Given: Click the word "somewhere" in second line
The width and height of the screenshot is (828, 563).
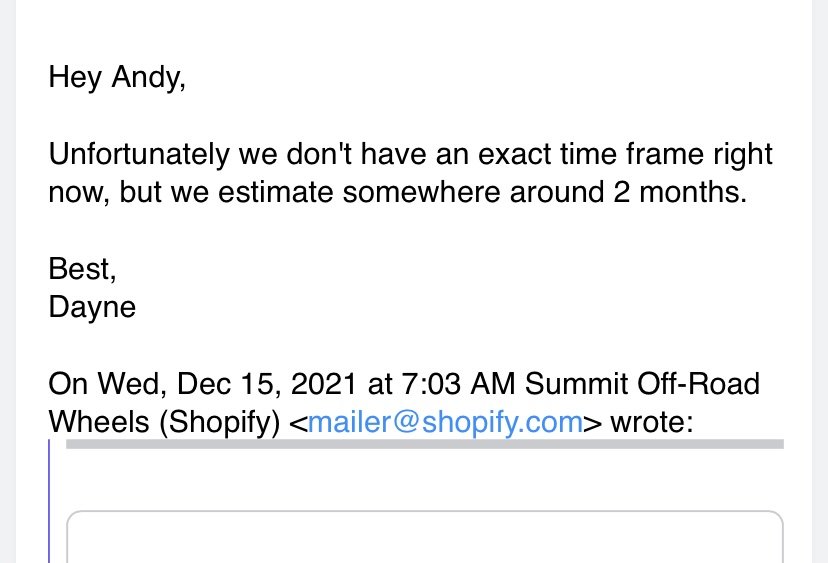Looking at the screenshot, I should point(421,192).
